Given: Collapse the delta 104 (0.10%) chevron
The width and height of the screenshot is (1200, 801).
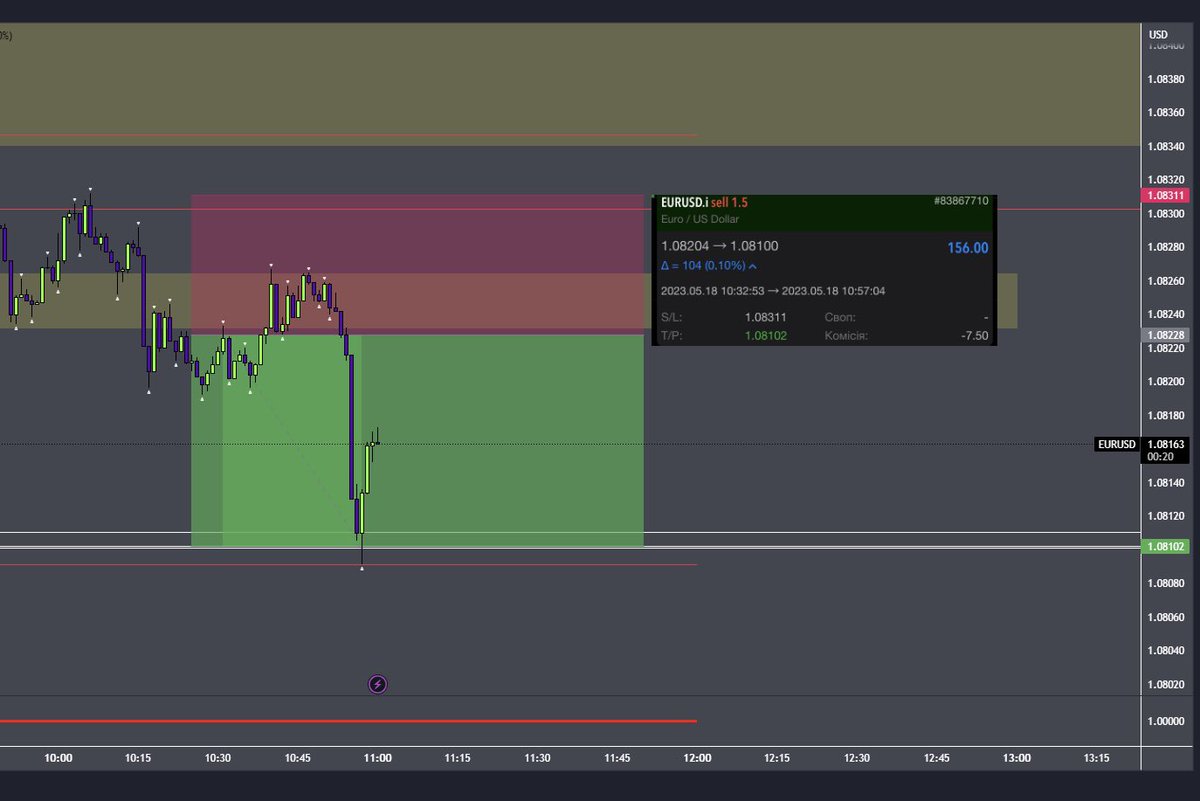Looking at the screenshot, I should (752, 267).
